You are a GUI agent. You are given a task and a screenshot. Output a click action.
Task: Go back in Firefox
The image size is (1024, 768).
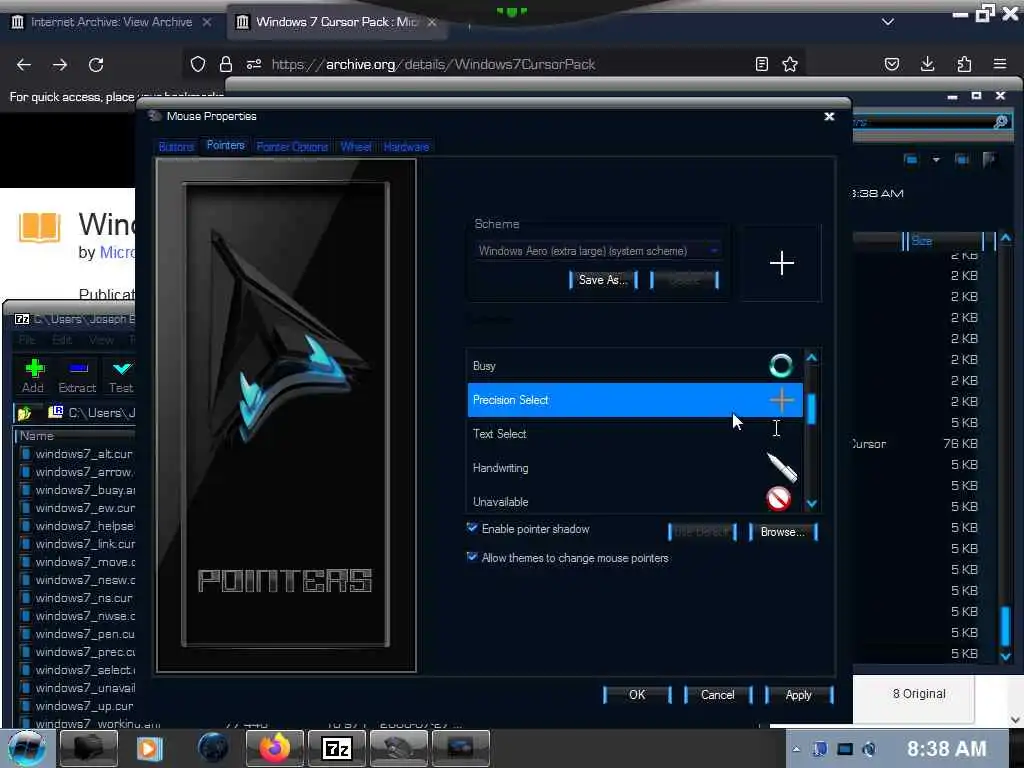(24, 65)
